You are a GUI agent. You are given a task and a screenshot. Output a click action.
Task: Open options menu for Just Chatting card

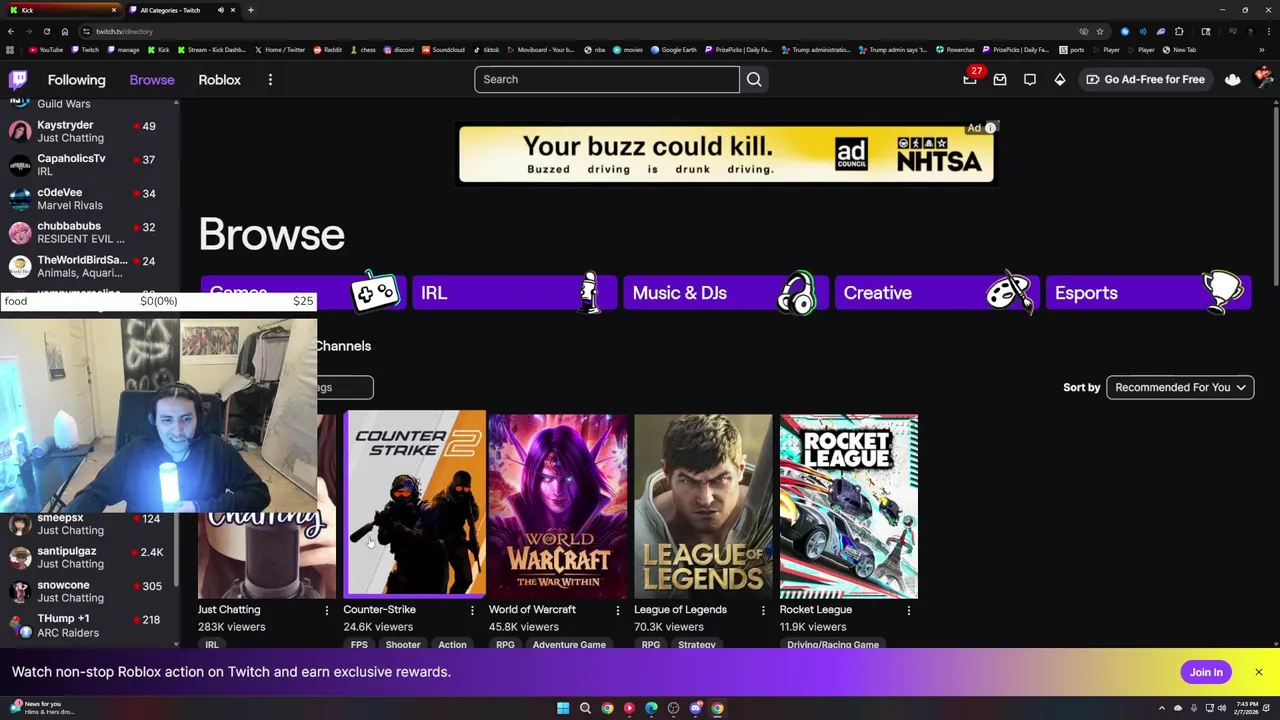[326, 610]
